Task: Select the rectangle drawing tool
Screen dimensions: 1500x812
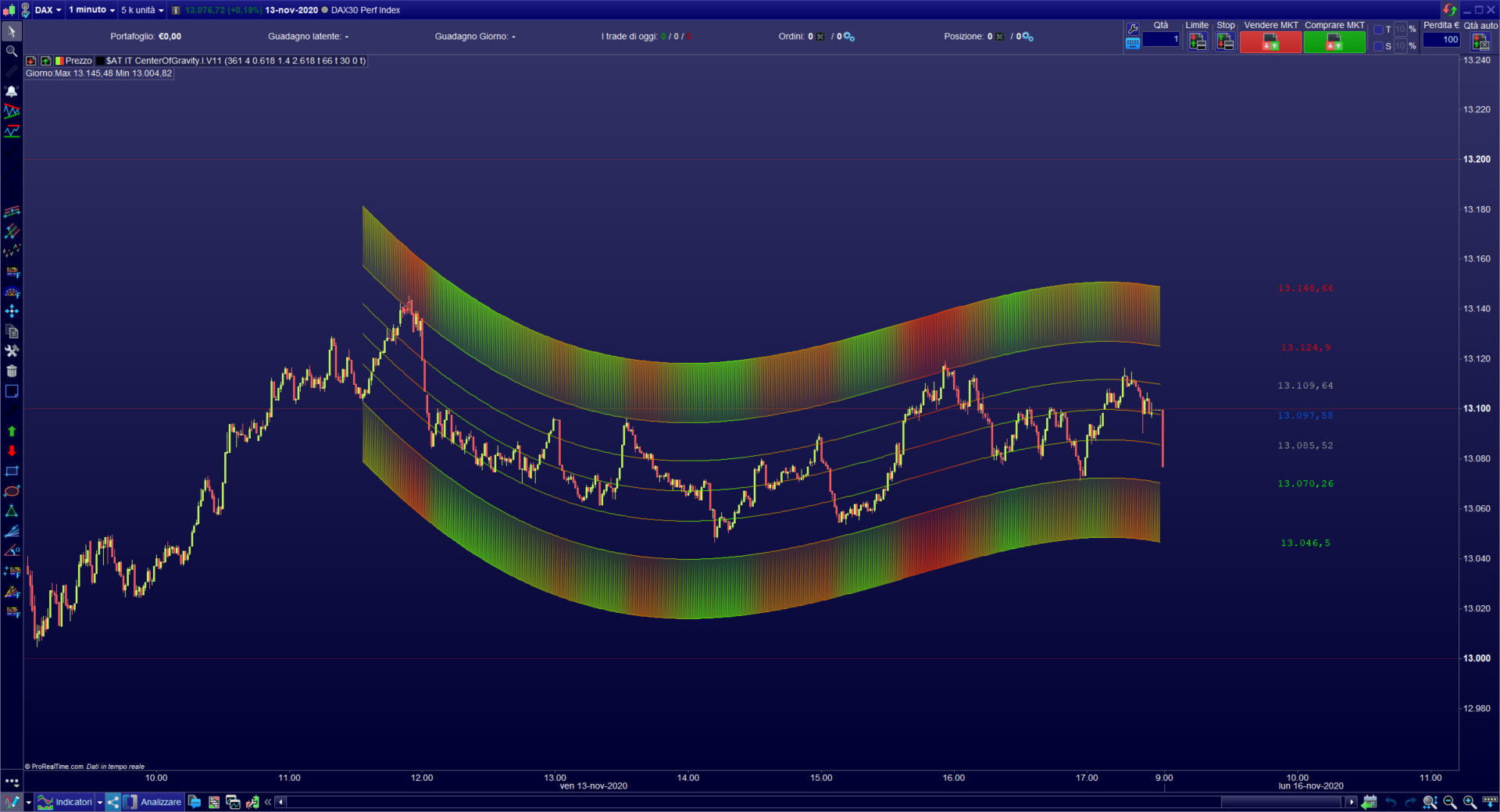Action: (x=12, y=471)
